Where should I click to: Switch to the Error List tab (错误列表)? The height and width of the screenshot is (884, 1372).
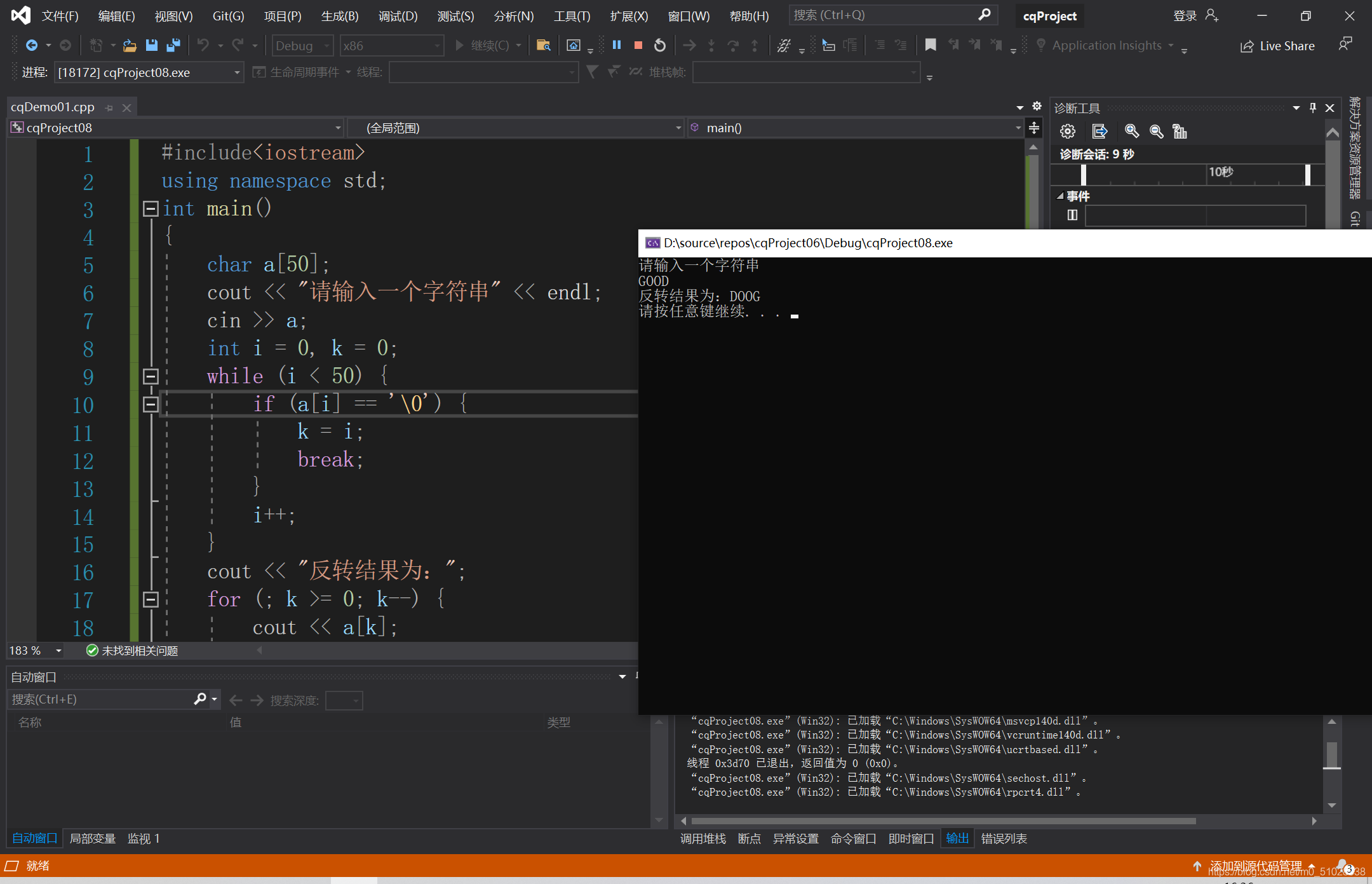(x=1004, y=839)
